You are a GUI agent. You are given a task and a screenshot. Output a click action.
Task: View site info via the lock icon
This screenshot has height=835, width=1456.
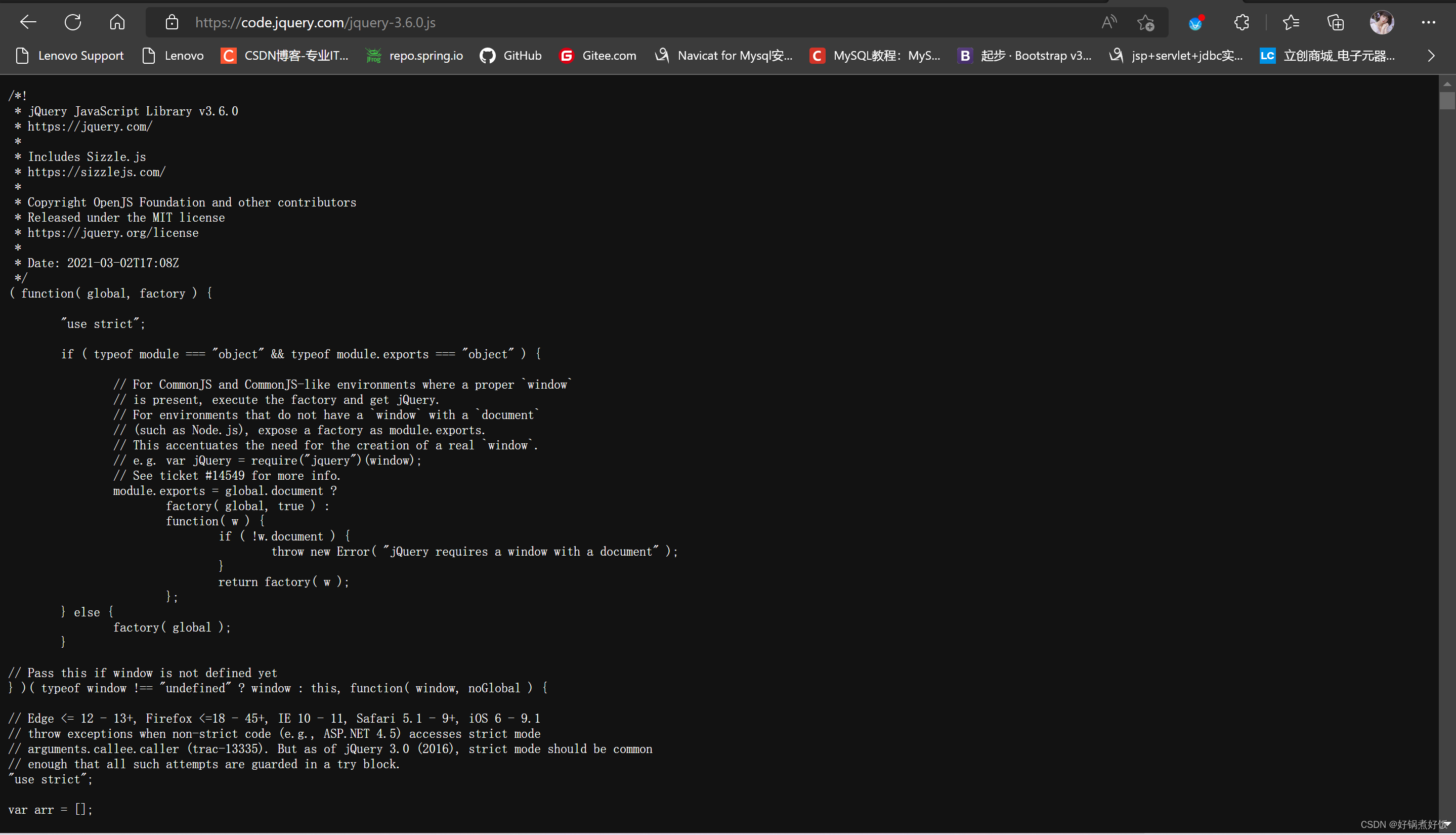click(172, 22)
